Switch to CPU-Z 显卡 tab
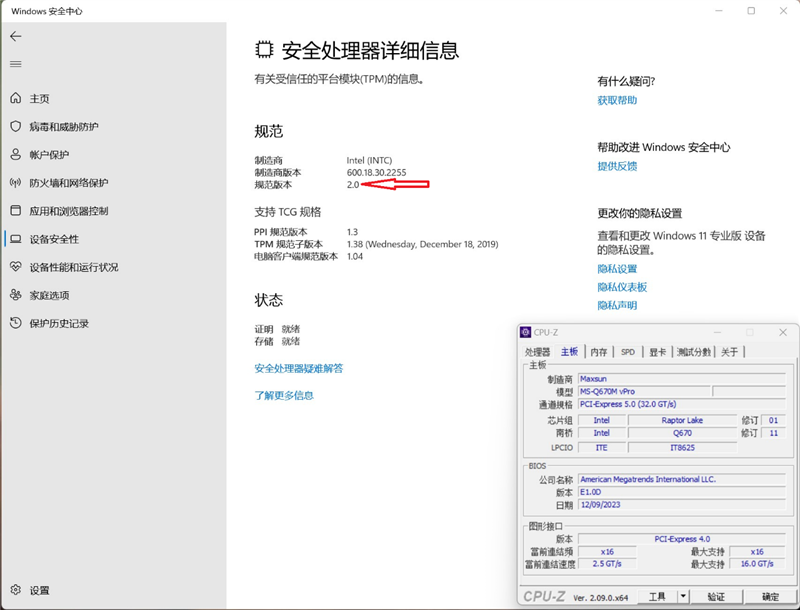The height and width of the screenshot is (610, 800). click(657, 352)
